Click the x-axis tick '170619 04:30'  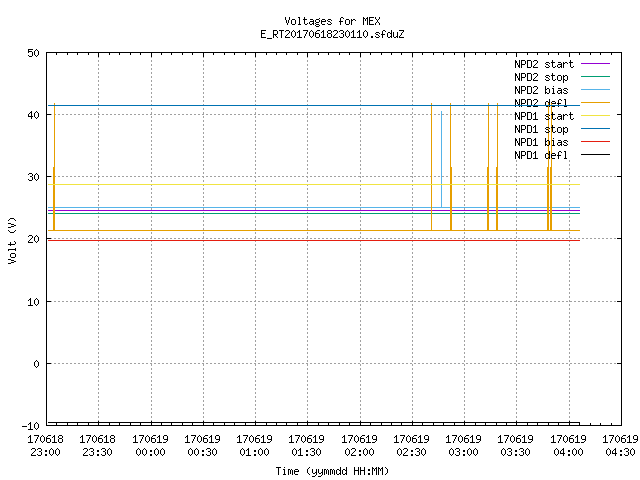[620, 446]
